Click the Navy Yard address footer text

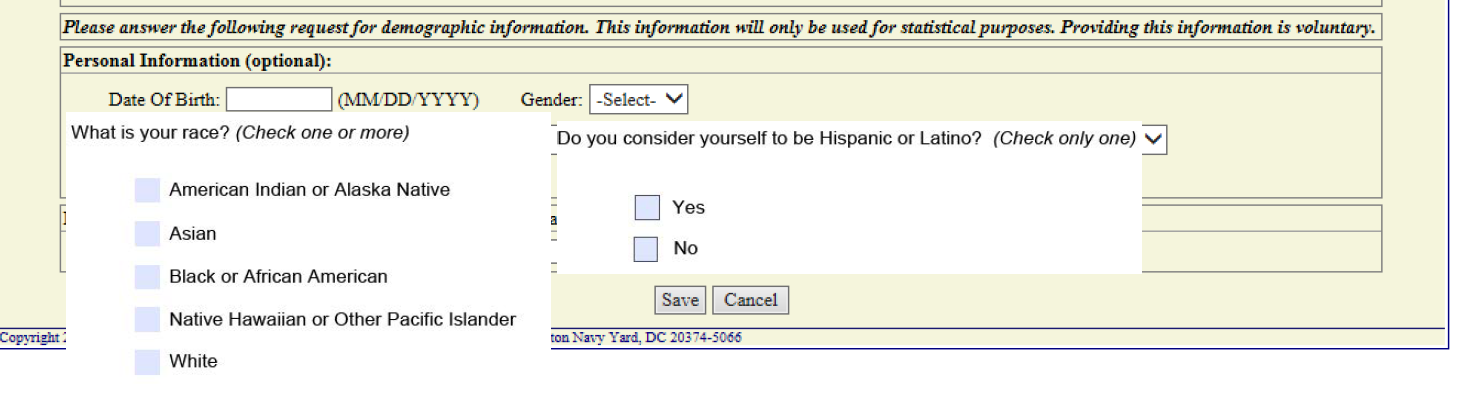click(648, 338)
